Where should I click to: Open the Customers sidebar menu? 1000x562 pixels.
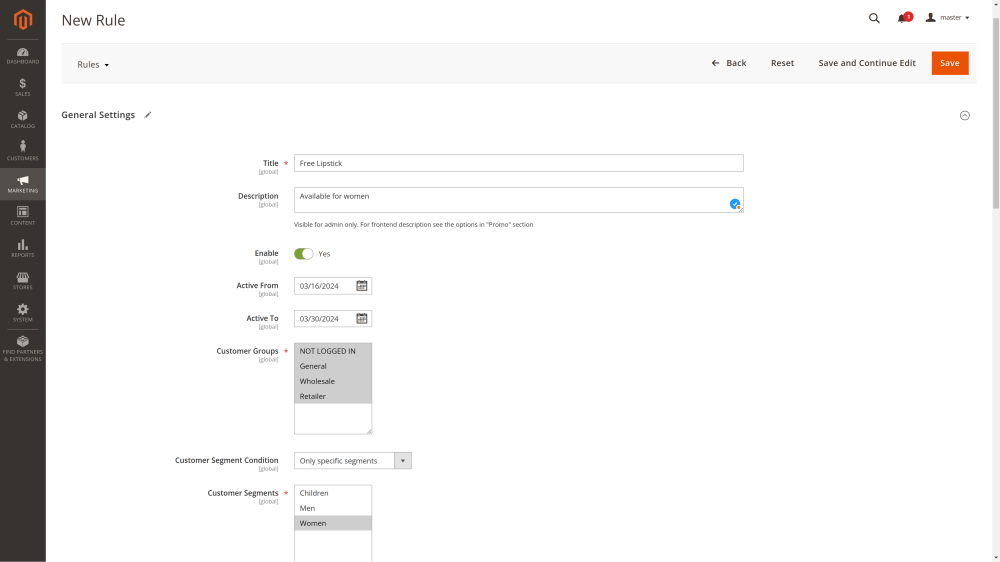click(23, 151)
